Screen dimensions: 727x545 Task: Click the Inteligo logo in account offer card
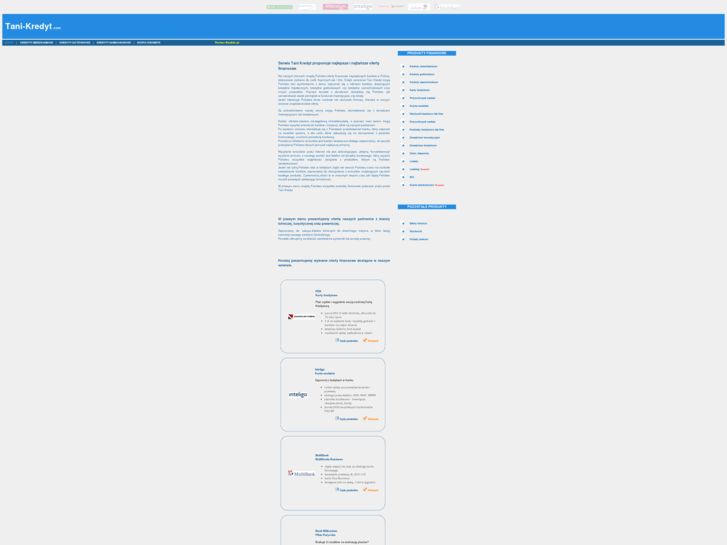[x=298, y=394]
